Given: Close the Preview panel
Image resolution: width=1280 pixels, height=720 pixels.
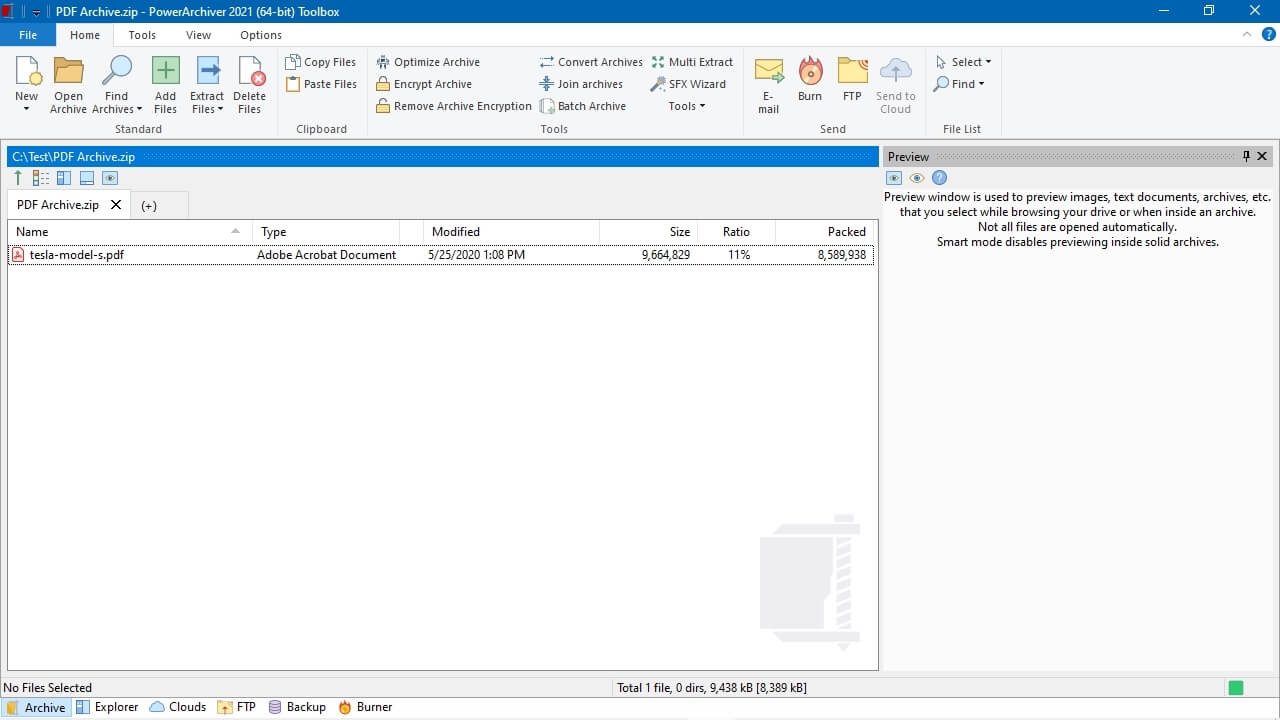Looking at the screenshot, I should pos(1262,156).
